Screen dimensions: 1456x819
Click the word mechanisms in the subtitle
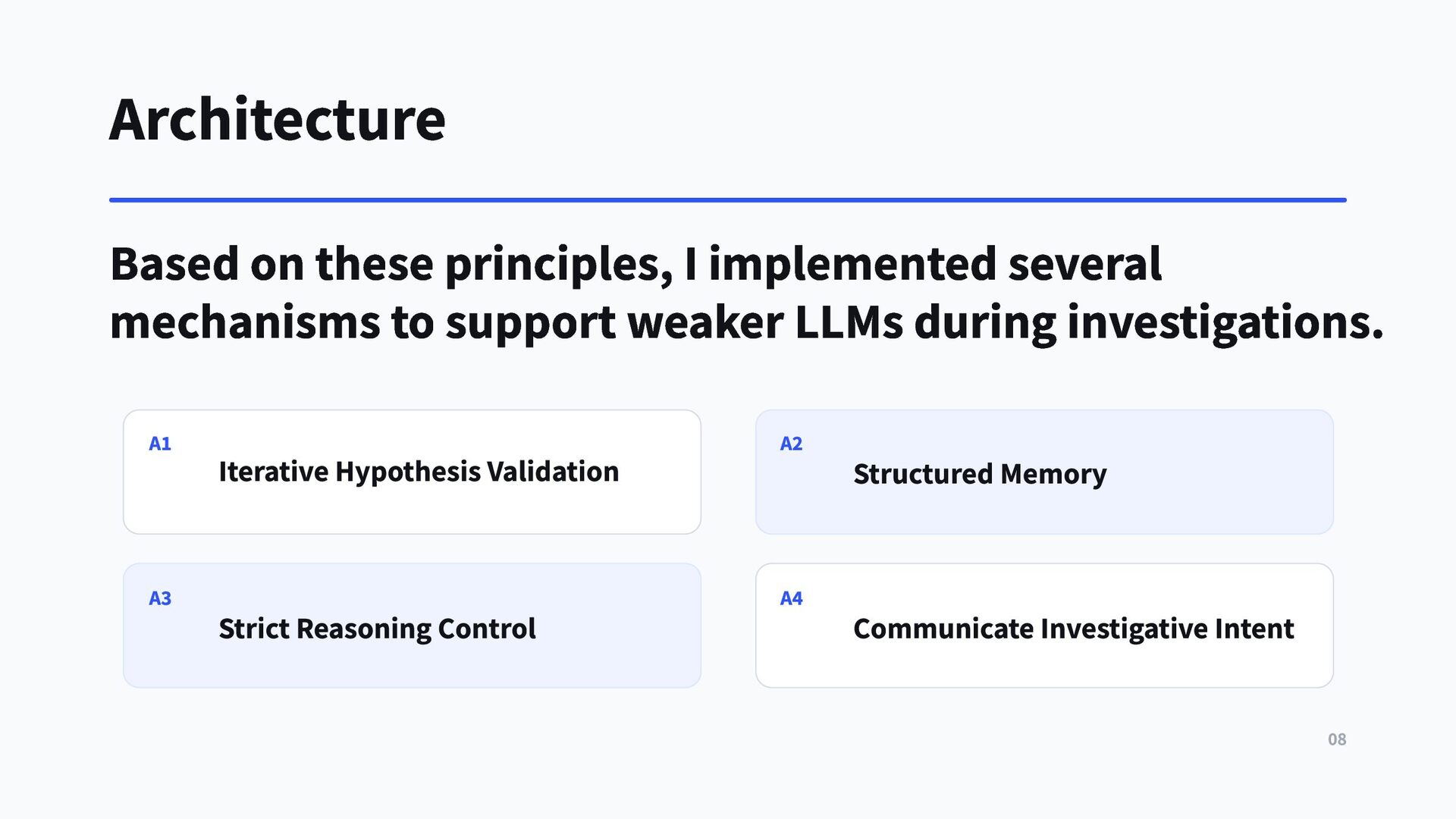[x=245, y=322]
